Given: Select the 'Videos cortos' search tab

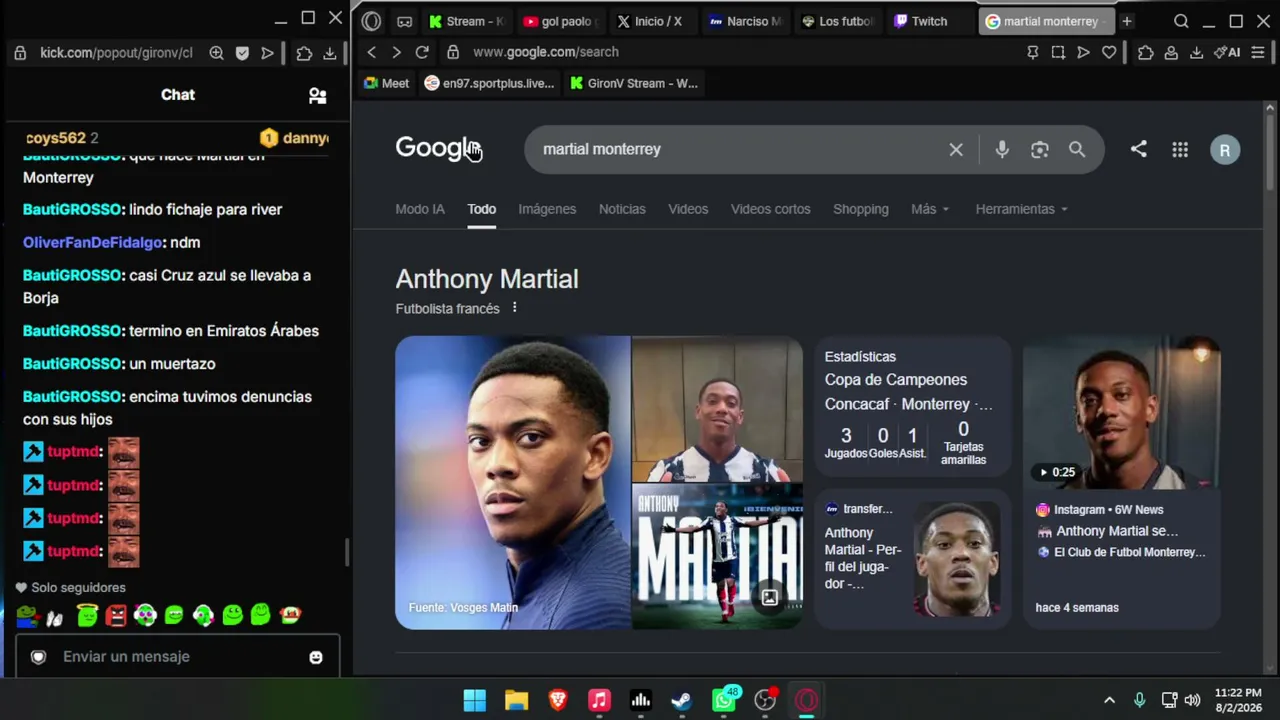Looking at the screenshot, I should pyautogui.click(x=770, y=209).
